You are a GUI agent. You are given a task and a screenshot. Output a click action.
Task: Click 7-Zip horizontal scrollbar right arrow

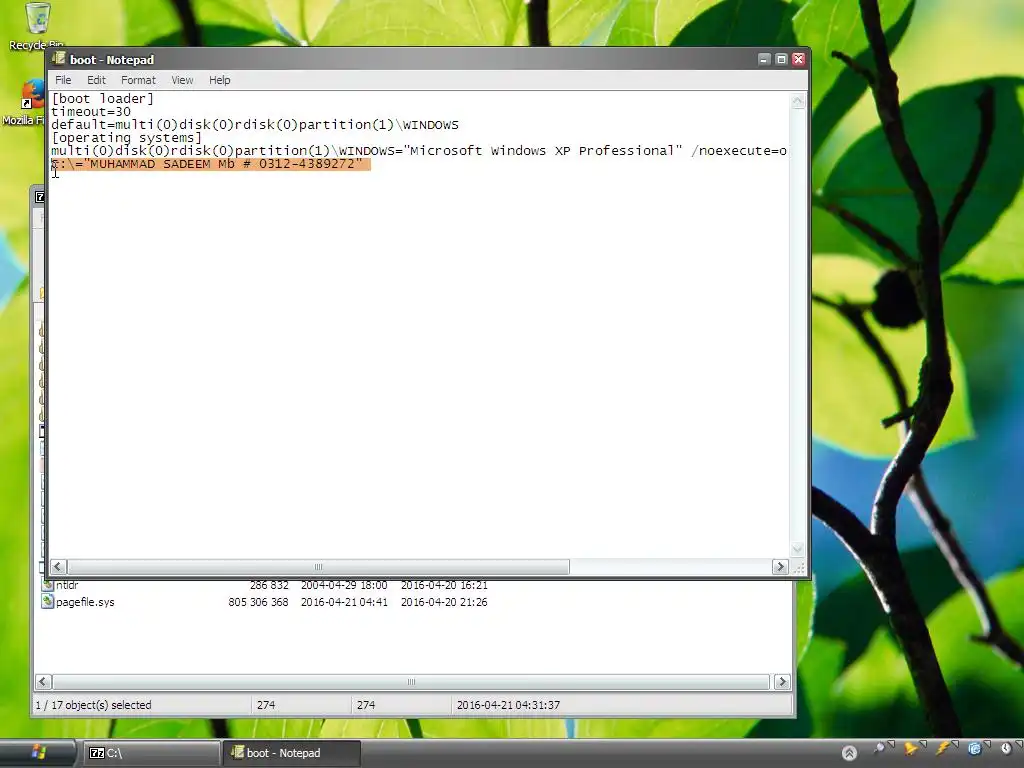pyautogui.click(x=782, y=682)
